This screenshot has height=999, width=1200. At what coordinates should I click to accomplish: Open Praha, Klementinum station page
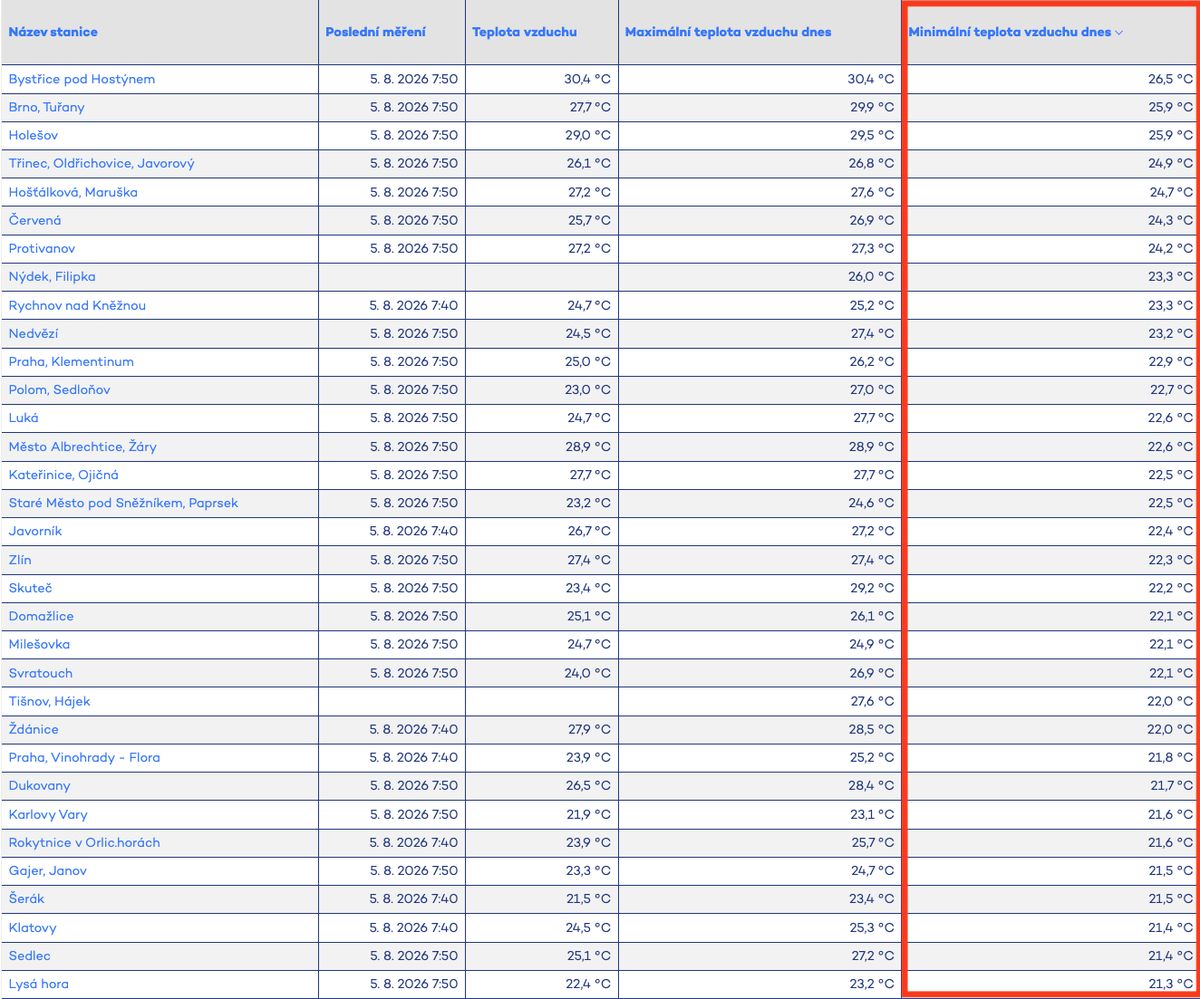click(x=71, y=361)
